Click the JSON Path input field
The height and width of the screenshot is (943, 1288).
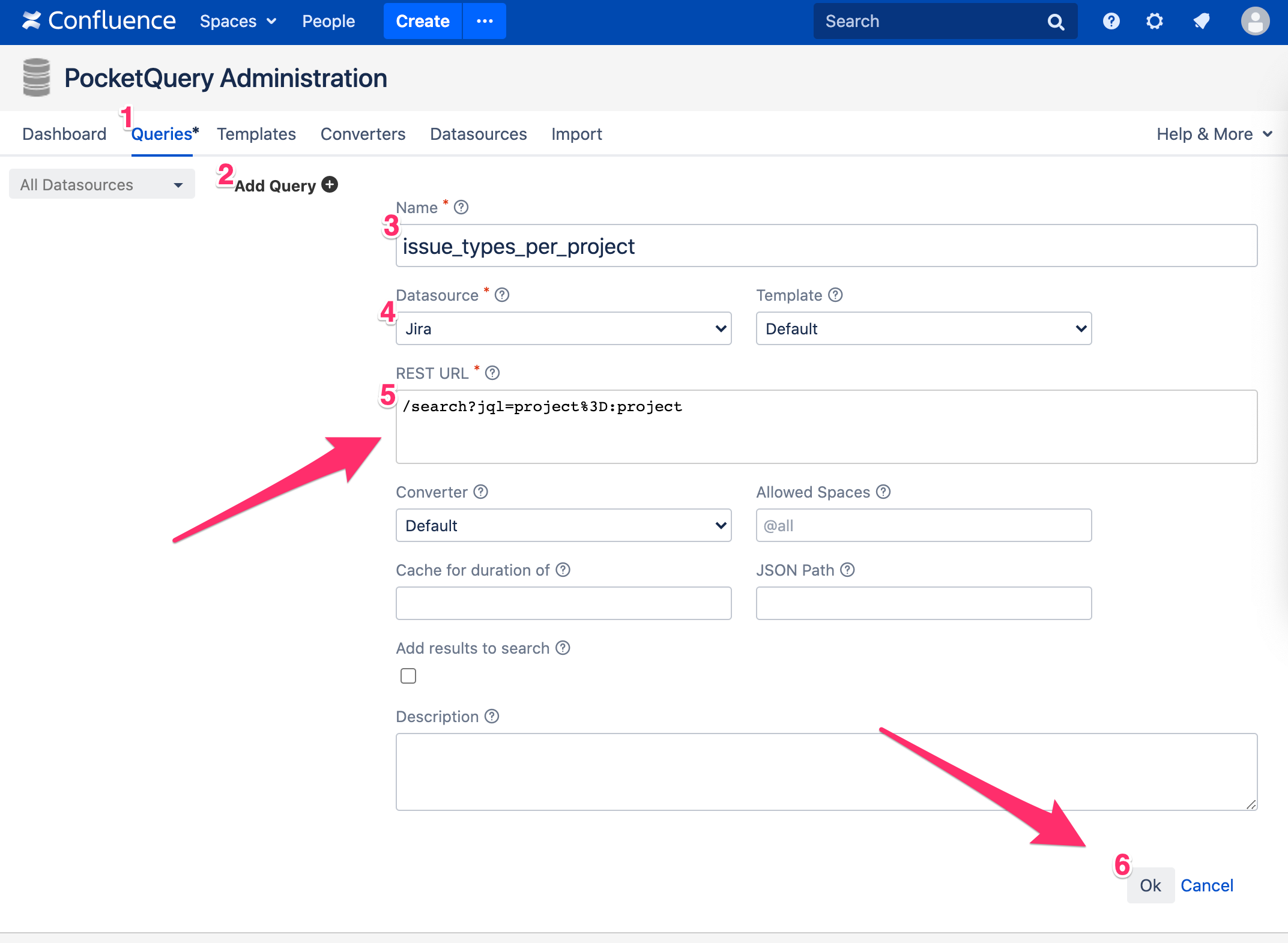pos(924,603)
